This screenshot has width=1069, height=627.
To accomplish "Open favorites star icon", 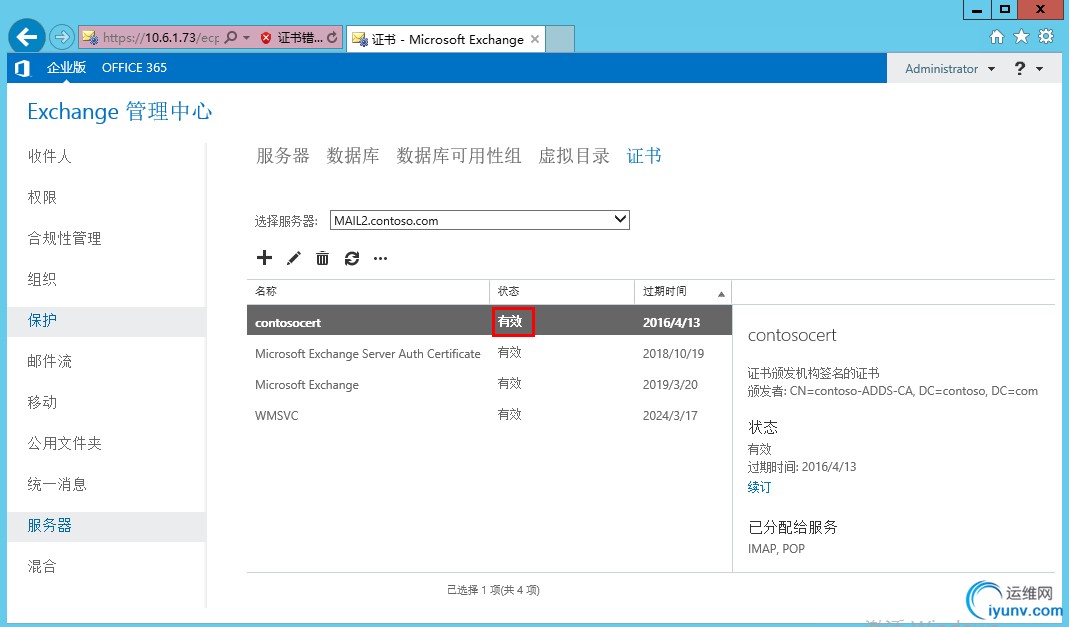I will (x=1021, y=37).
